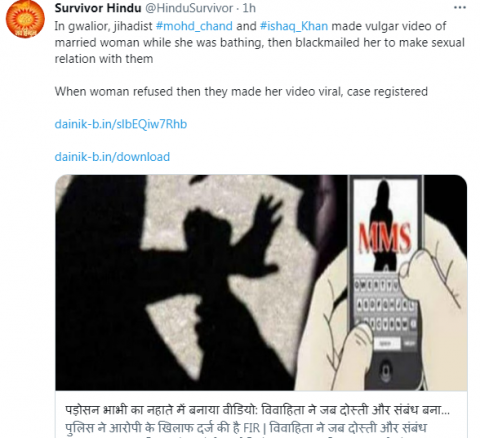Click the text 'relation with them'
Viewport: 480px width, 438px height.
(104, 59)
